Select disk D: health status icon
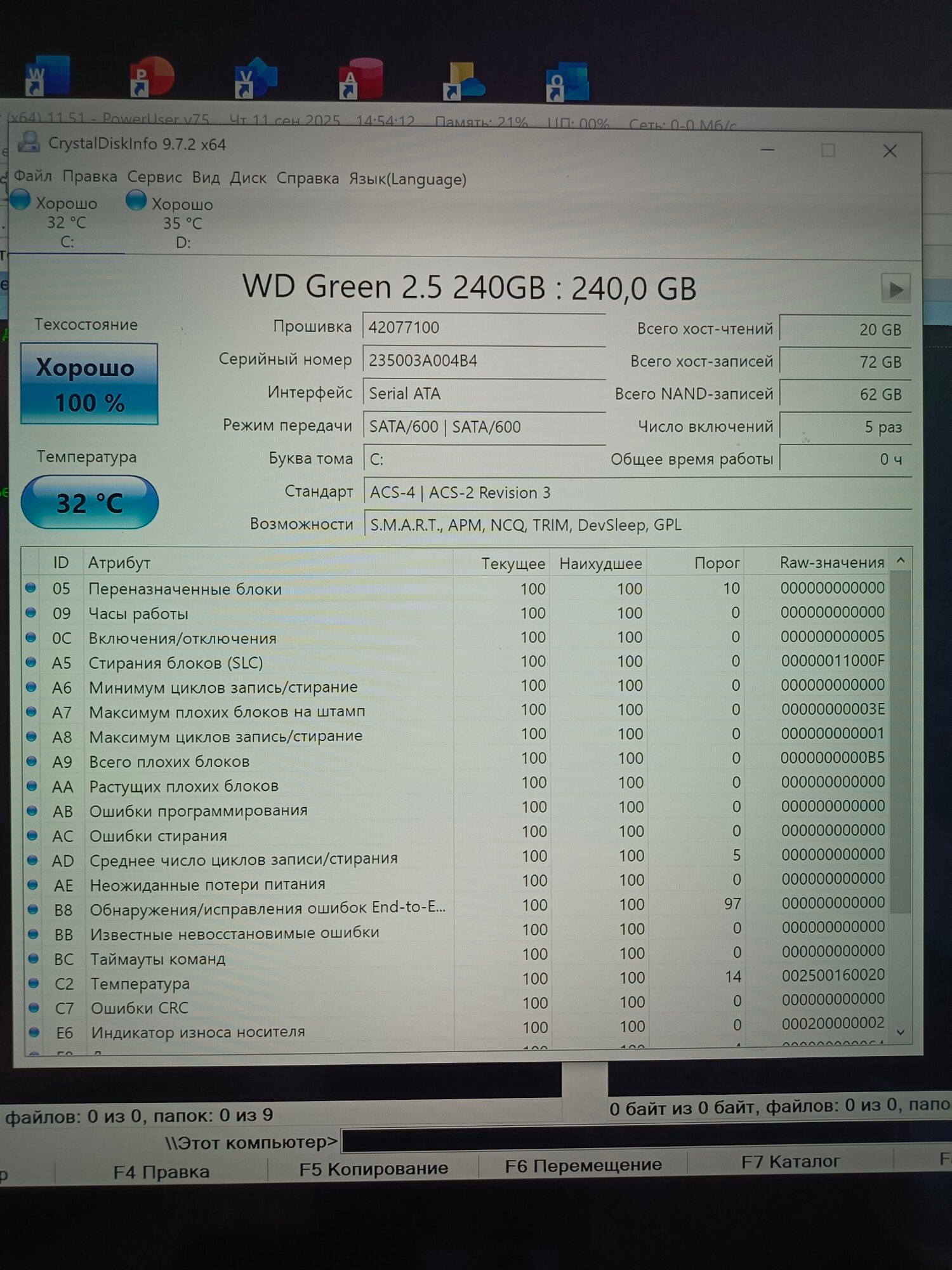Image resolution: width=952 pixels, height=1270 pixels. (136, 200)
